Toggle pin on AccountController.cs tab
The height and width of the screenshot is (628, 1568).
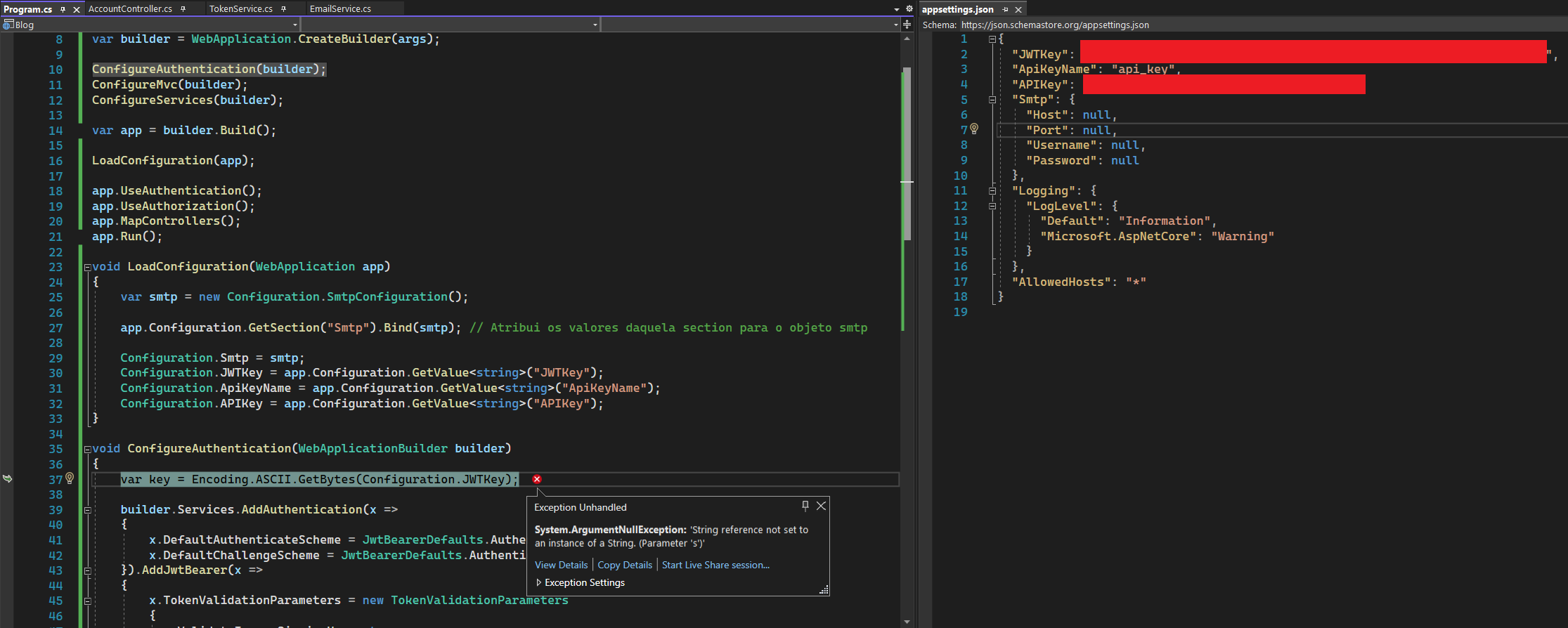[x=183, y=9]
